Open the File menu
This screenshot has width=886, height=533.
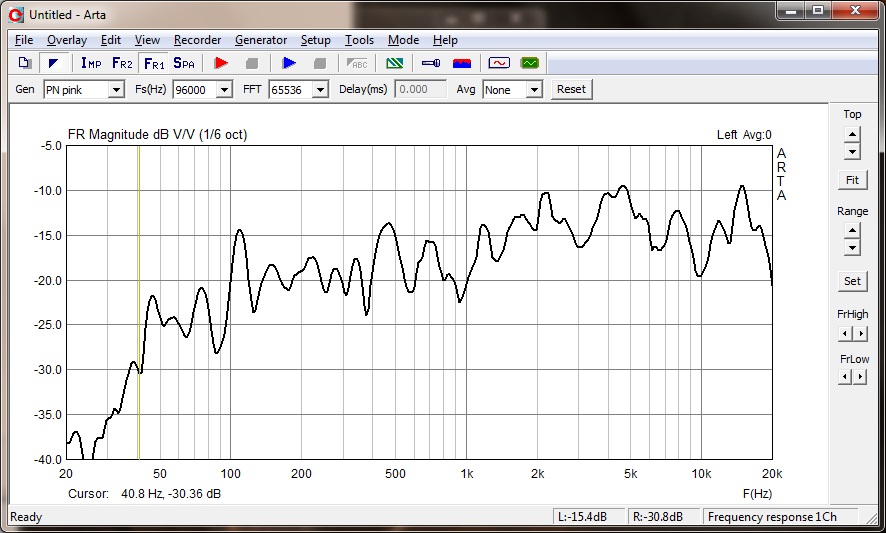[x=24, y=40]
